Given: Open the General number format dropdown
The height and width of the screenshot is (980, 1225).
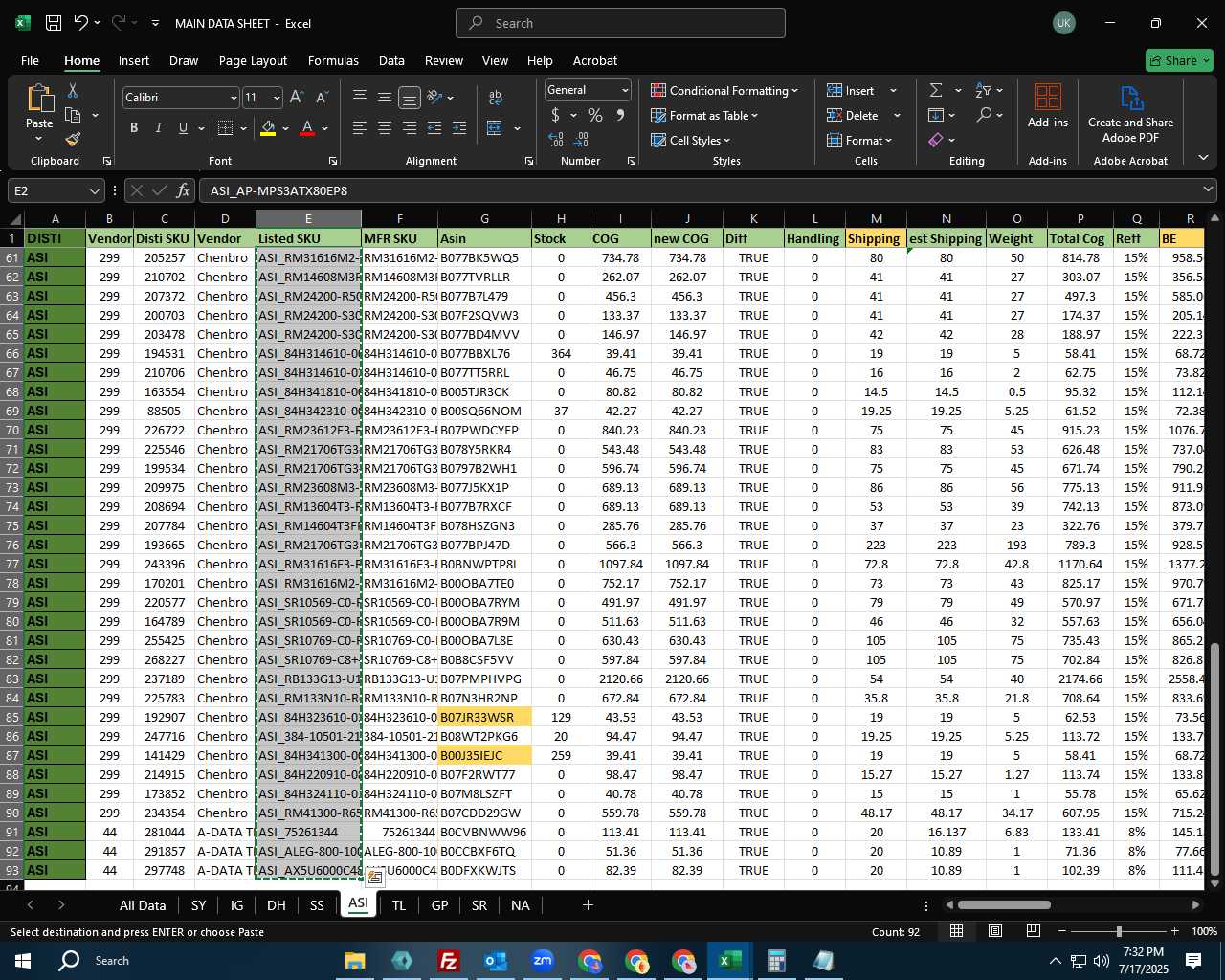Looking at the screenshot, I should coord(625,90).
